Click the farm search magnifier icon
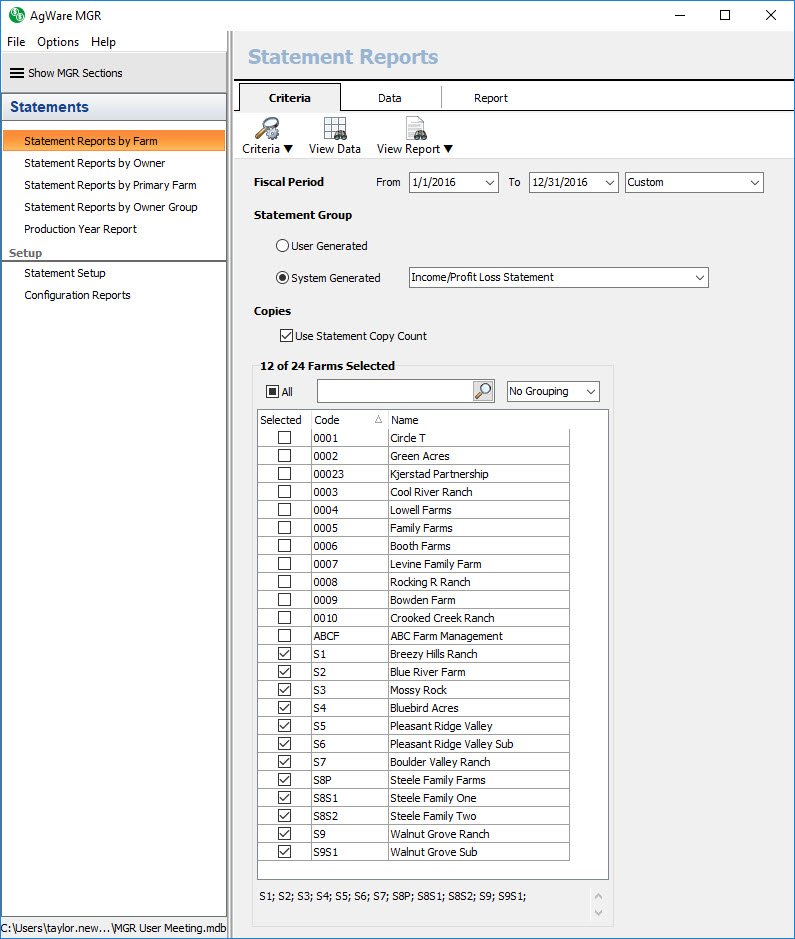795x939 pixels. 483,391
